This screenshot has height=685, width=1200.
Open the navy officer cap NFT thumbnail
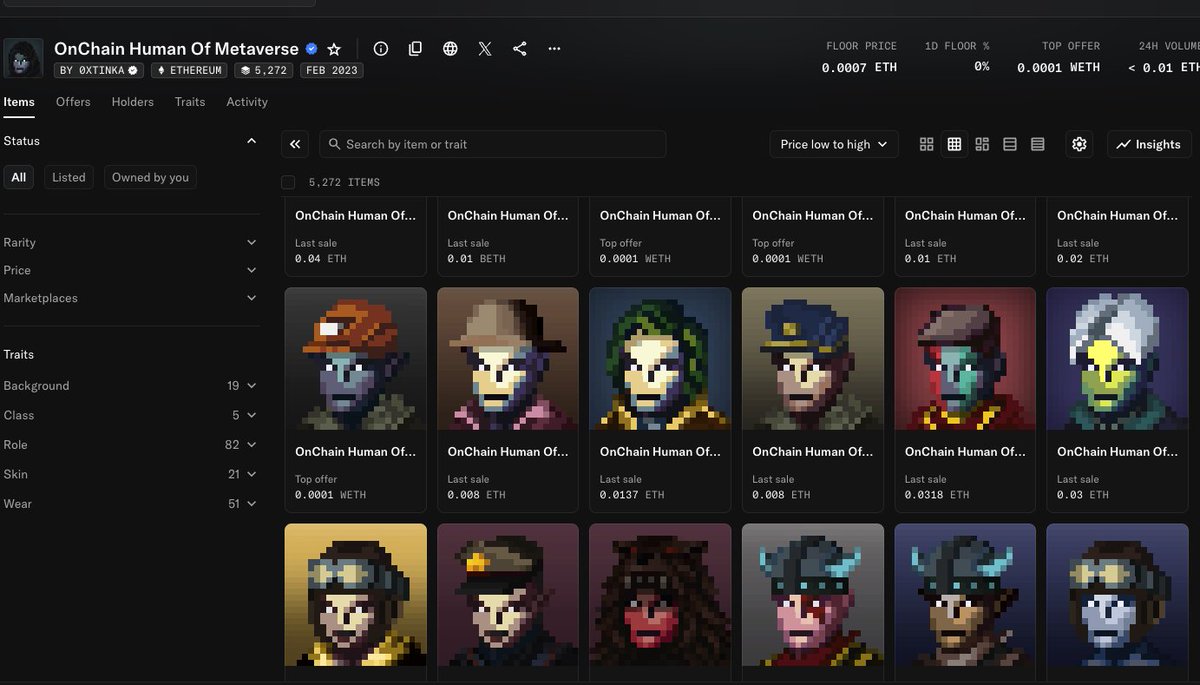click(813, 359)
